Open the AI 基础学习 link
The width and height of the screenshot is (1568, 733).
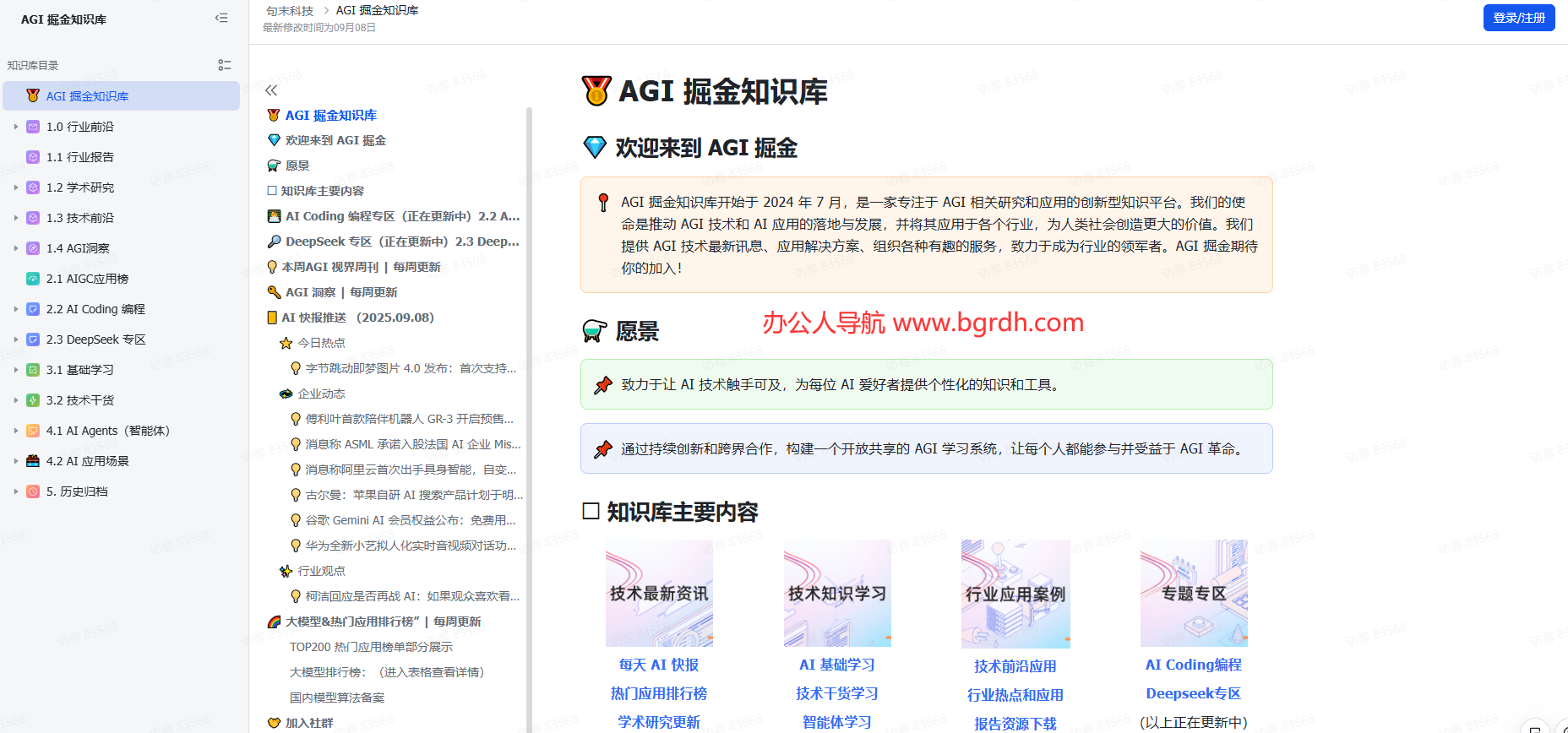pyautogui.click(x=837, y=665)
